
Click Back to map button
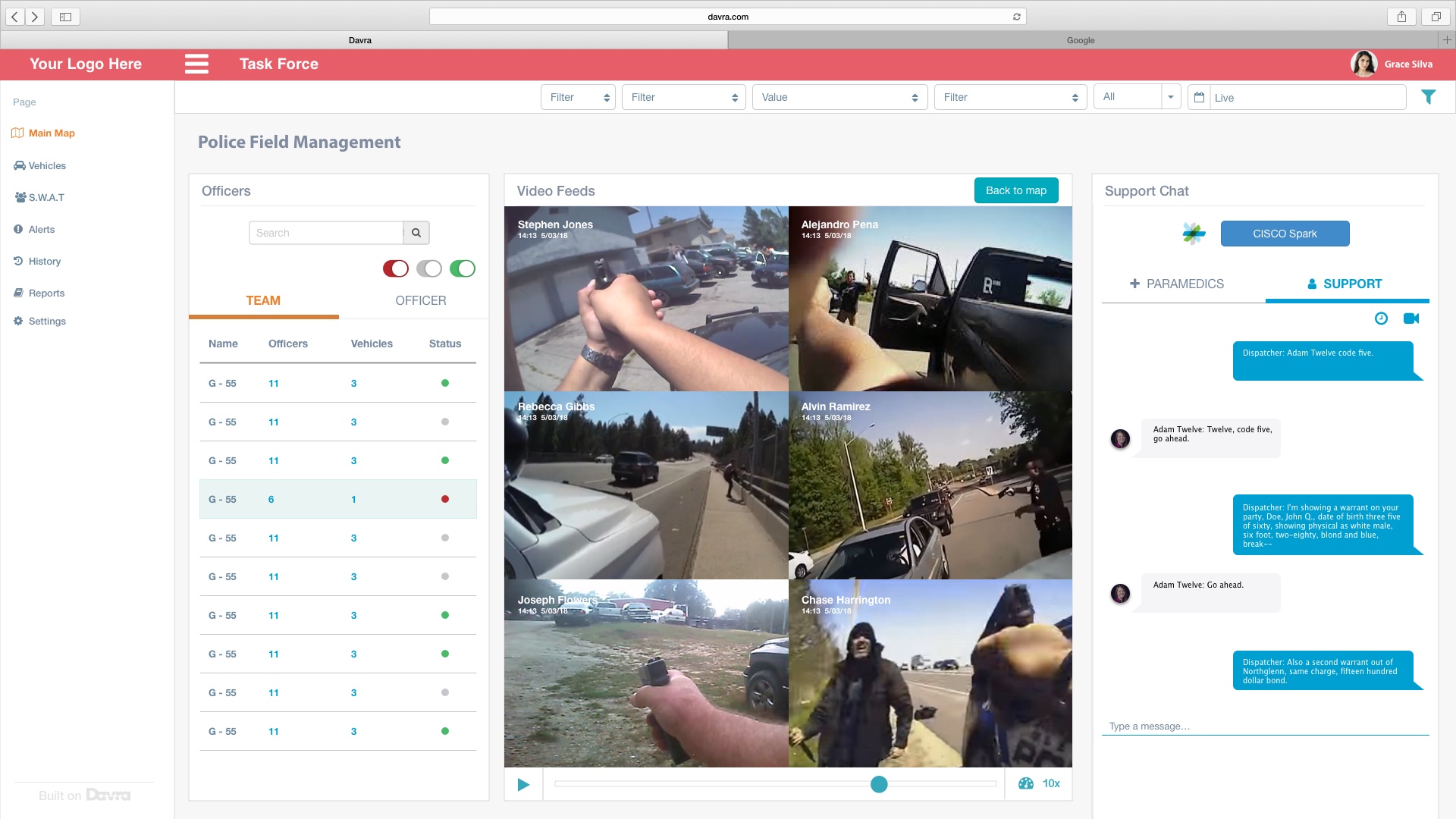pos(1016,190)
